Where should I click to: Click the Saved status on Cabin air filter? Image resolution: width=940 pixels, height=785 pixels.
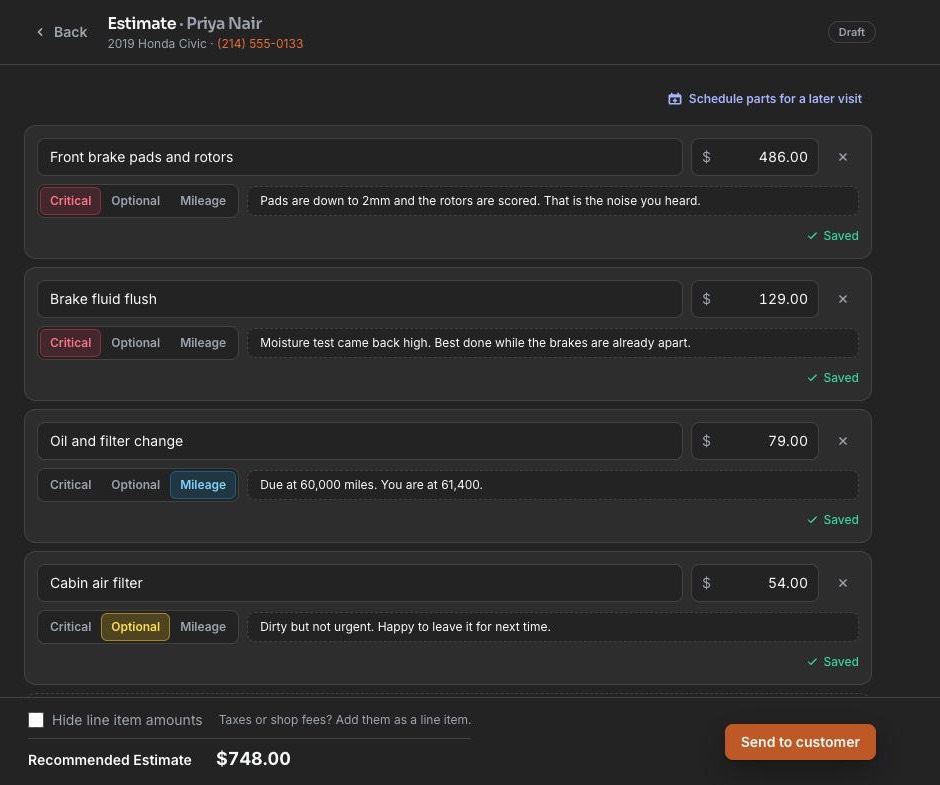(x=833, y=662)
